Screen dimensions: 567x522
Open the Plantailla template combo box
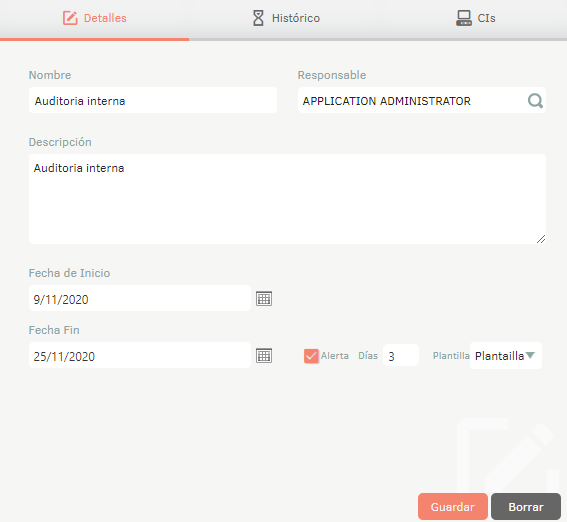pyautogui.click(x=506, y=356)
